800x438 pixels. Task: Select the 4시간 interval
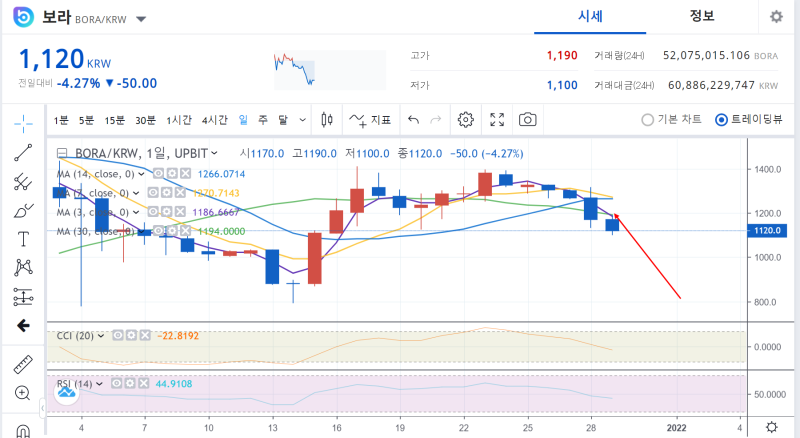click(214, 120)
